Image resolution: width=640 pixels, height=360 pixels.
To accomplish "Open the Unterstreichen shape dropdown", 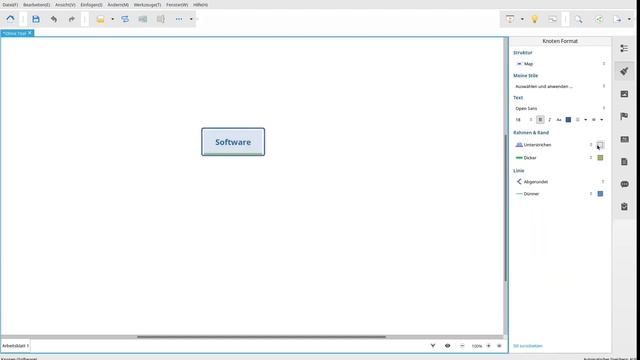I will click(x=553, y=145).
